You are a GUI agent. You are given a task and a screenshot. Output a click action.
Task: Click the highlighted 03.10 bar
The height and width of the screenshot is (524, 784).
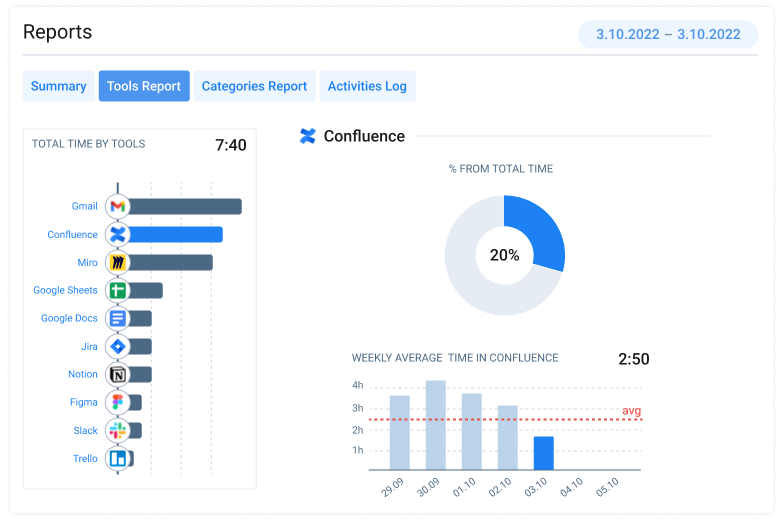click(x=544, y=453)
